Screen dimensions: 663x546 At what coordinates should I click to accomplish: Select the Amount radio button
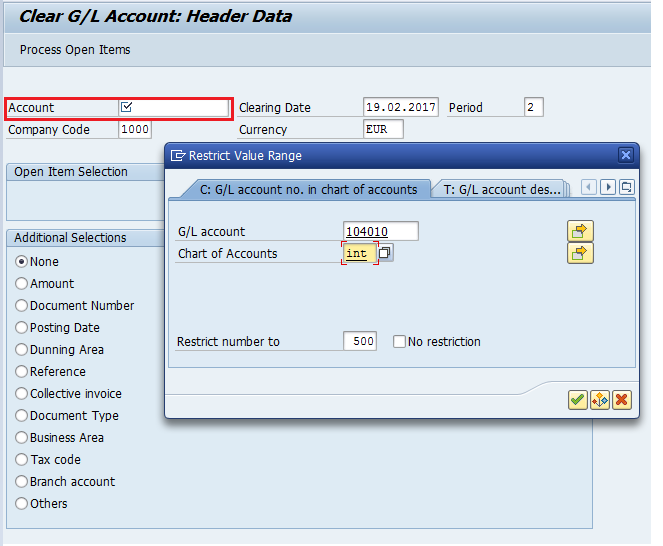coord(21,283)
